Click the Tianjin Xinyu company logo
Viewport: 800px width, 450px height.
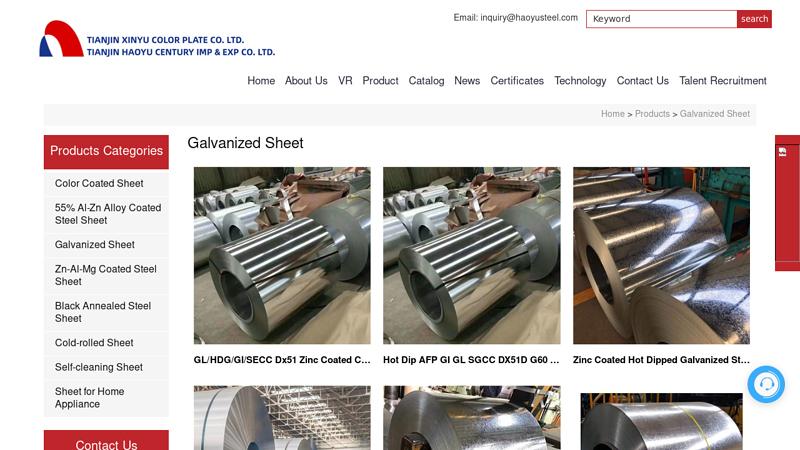click(157, 39)
